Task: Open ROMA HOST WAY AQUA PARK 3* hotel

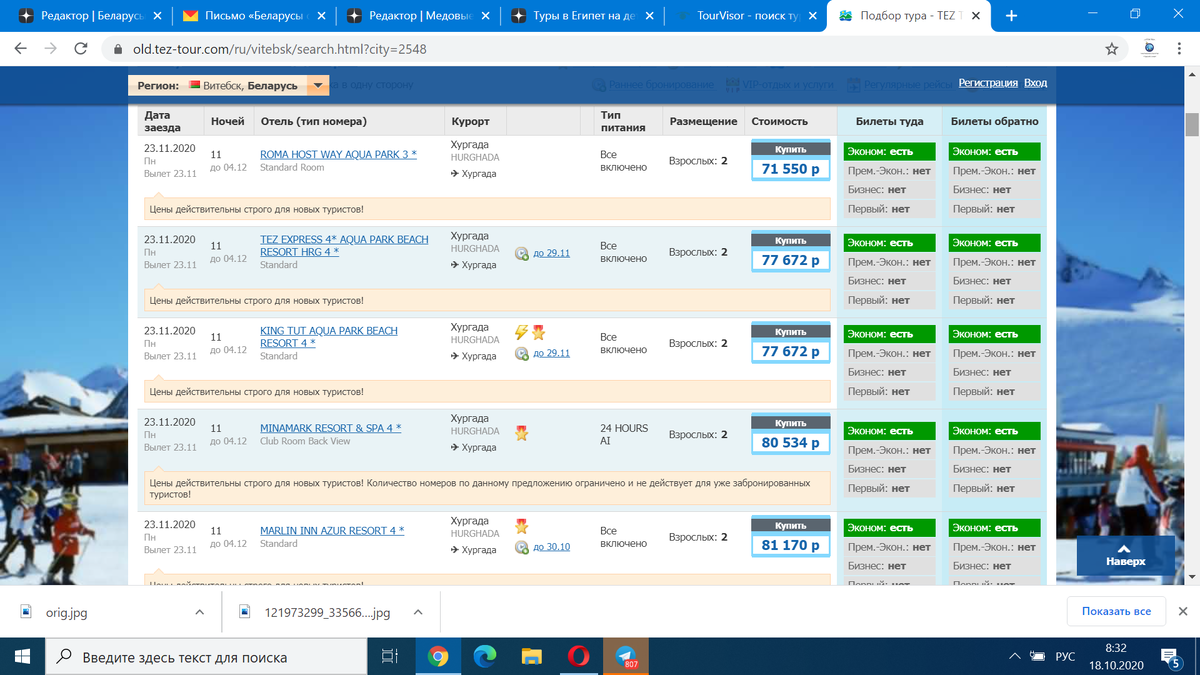Action: click(338, 155)
